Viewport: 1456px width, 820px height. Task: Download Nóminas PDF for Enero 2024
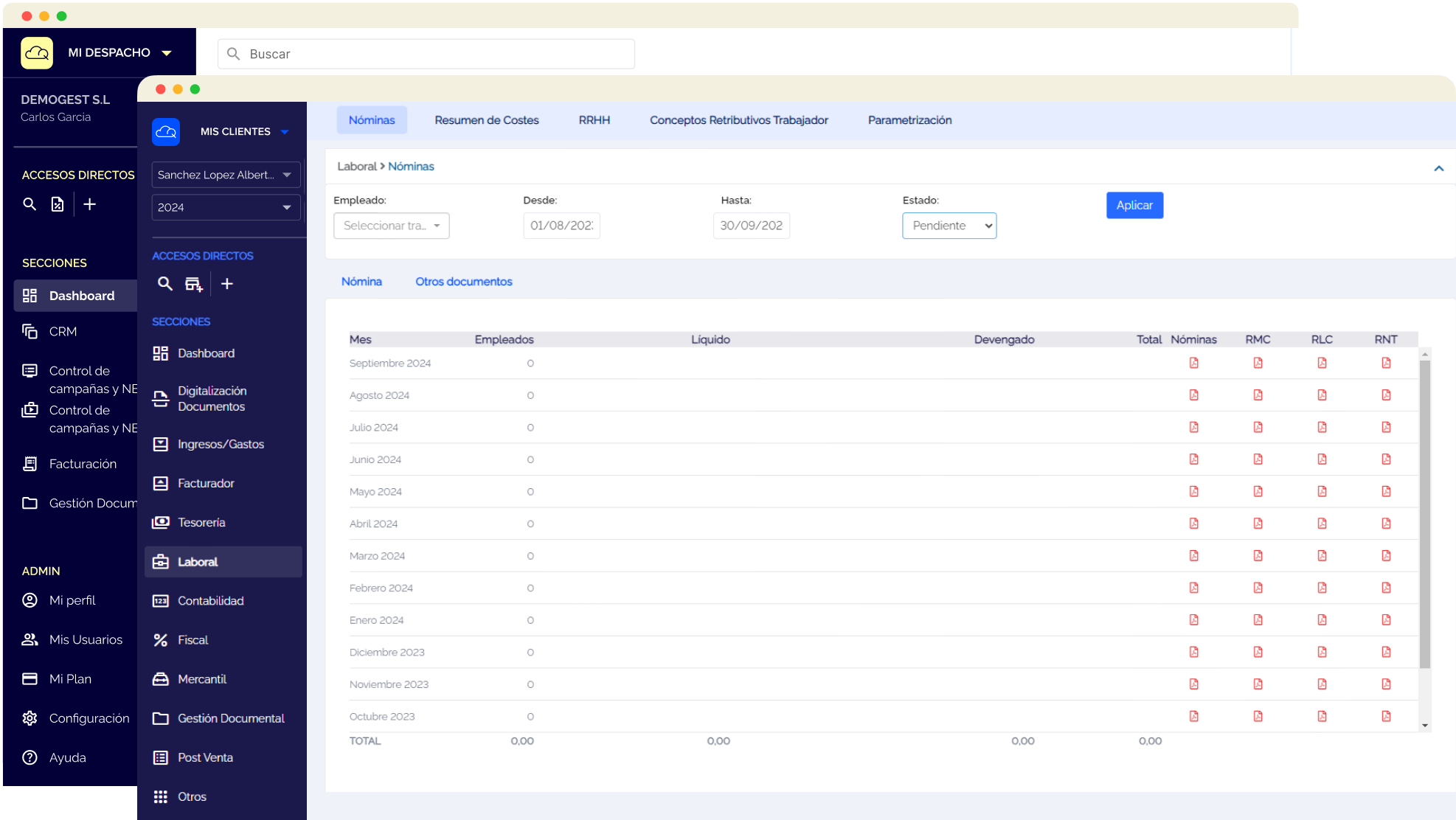coord(1193,619)
